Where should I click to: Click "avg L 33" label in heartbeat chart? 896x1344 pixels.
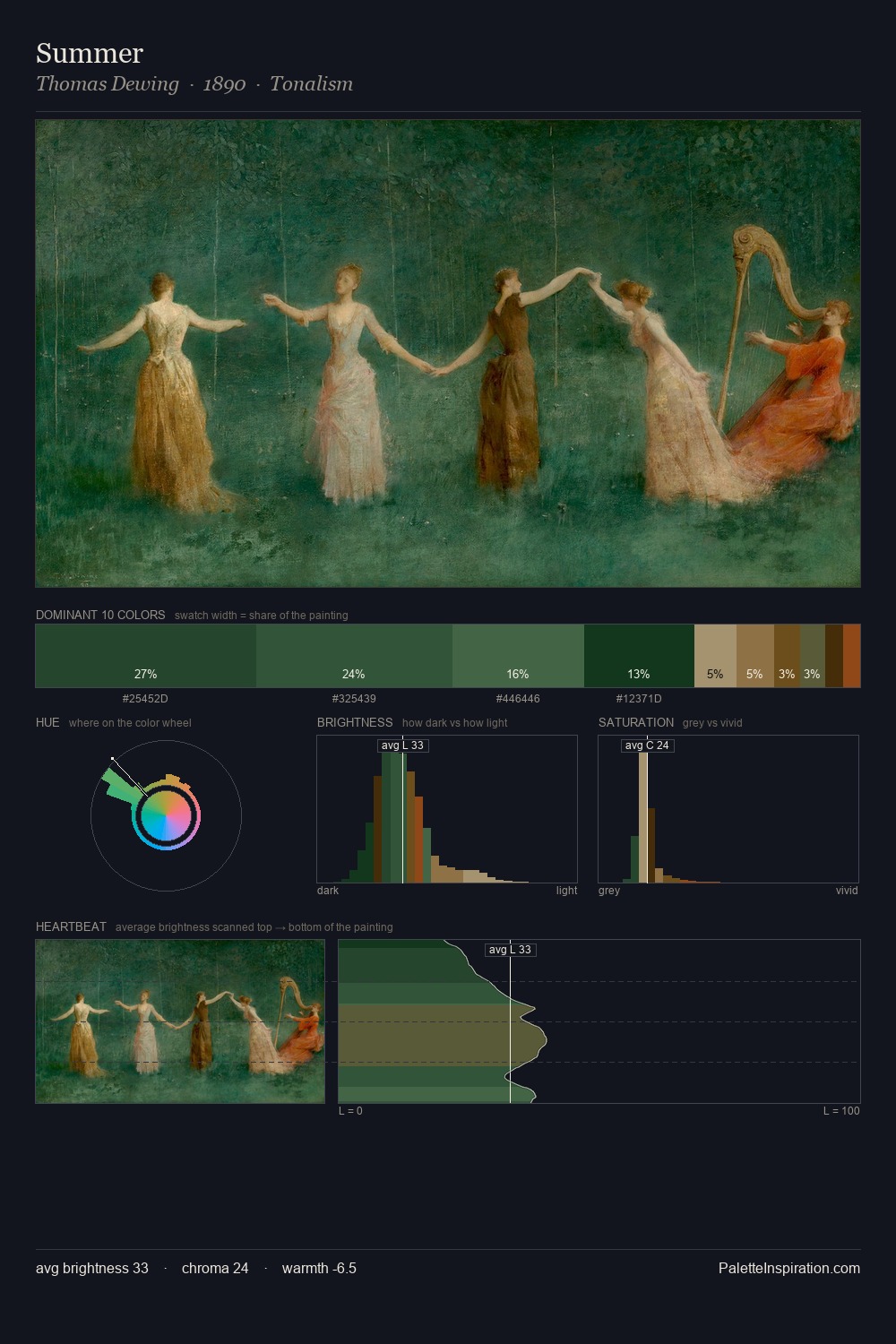pos(510,950)
